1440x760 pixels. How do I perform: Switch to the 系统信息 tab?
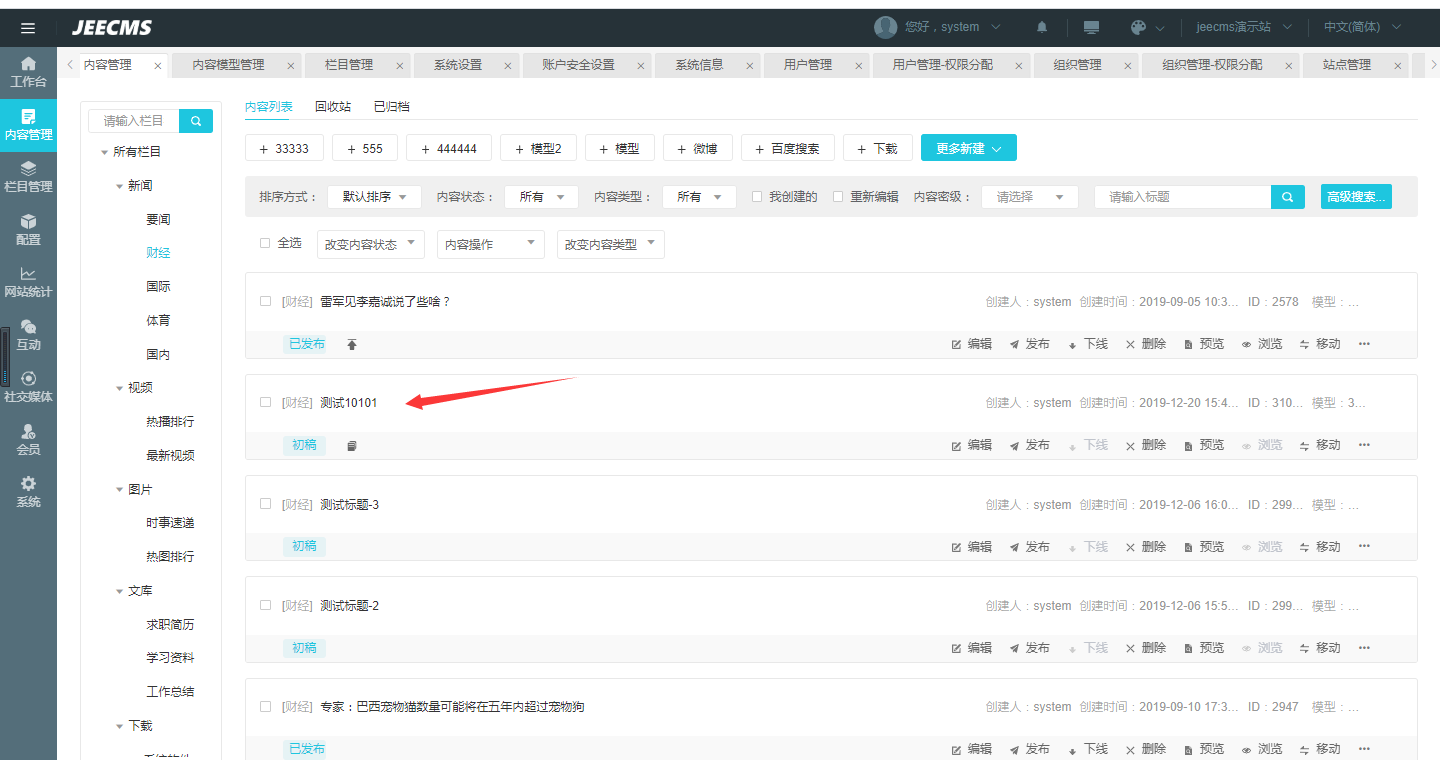(699, 65)
